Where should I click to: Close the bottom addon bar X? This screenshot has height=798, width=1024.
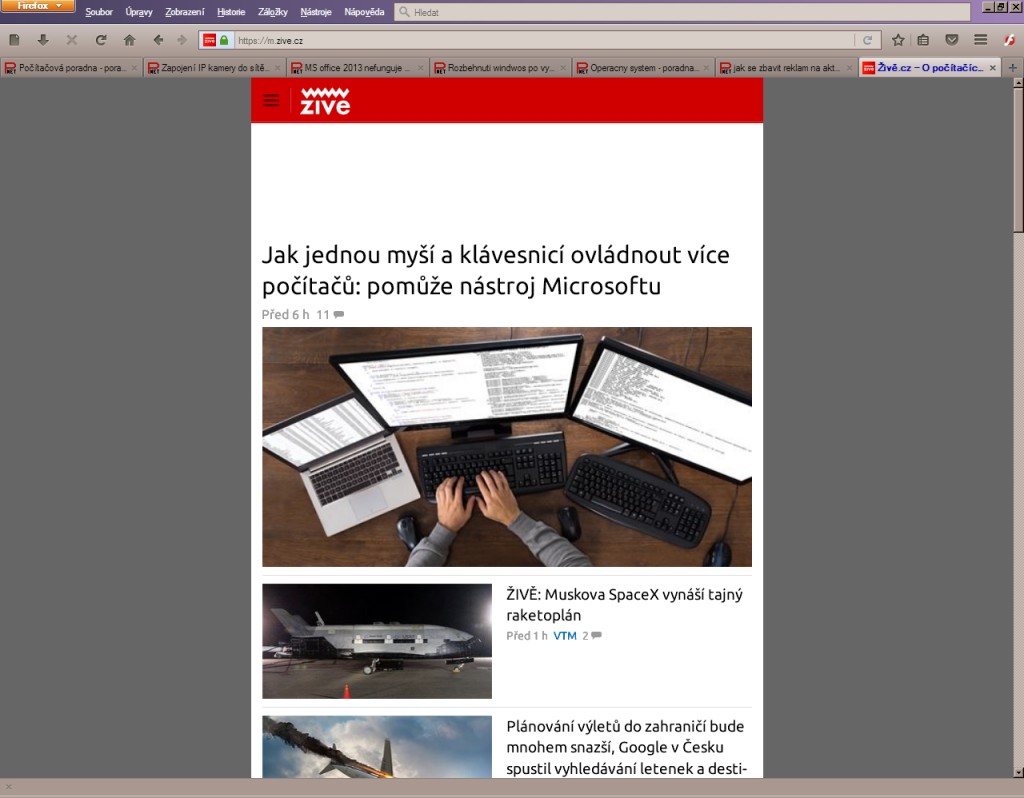pos(8,787)
